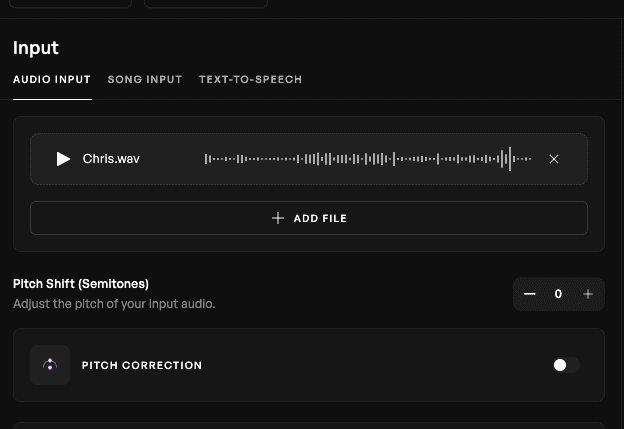Viewport: 624px width, 429px height.
Task: Open the Text-to-Speech tab
Action: coord(250,80)
